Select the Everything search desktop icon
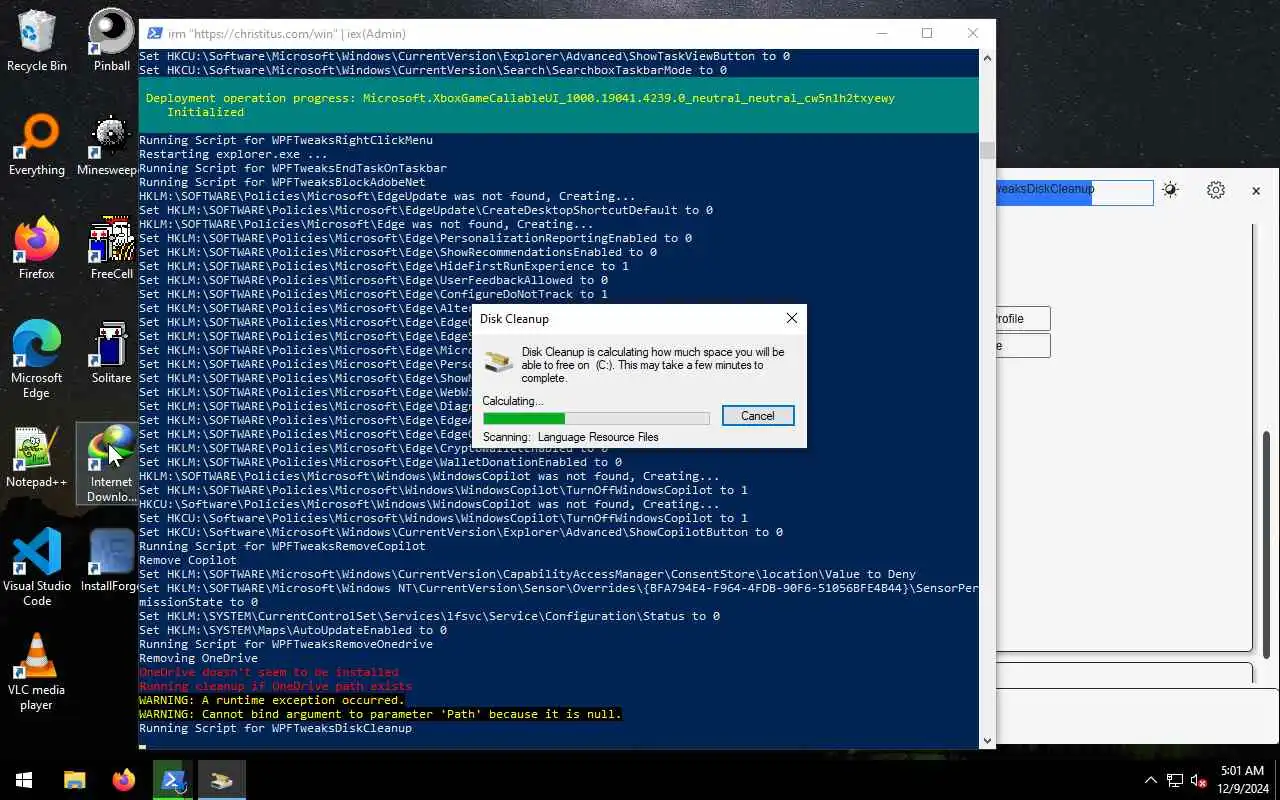Image resolution: width=1280 pixels, height=800 pixels. coord(37,146)
